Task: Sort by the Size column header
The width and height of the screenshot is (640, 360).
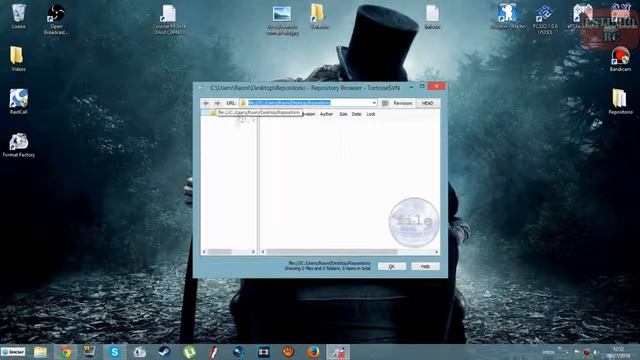Action: click(x=343, y=114)
